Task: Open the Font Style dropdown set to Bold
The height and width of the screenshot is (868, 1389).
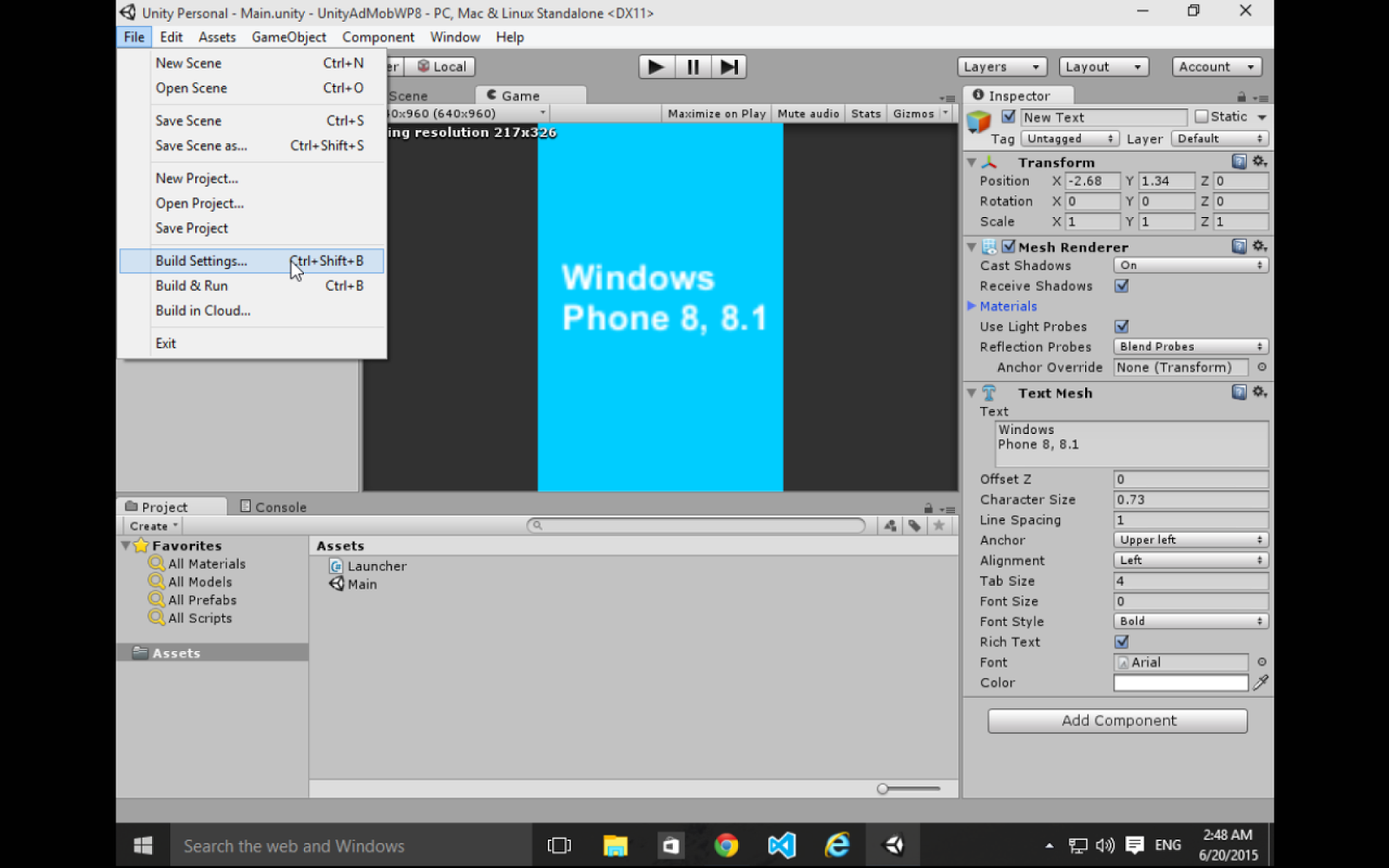Action: 1191,621
